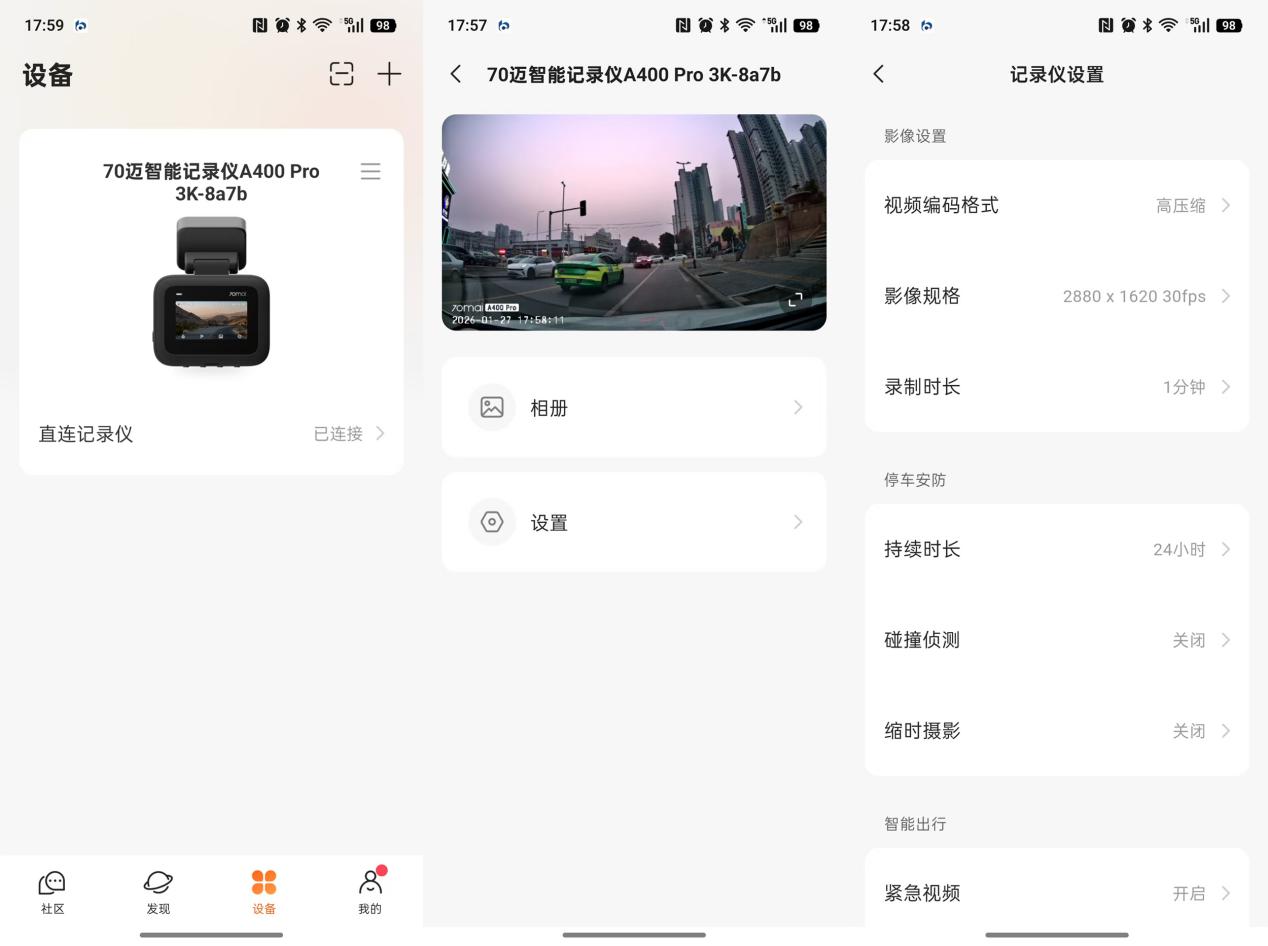Tap chevron on 碰撞侦测 row
1268x946 pixels.
pyautogui.click(x=1226, y=640)
